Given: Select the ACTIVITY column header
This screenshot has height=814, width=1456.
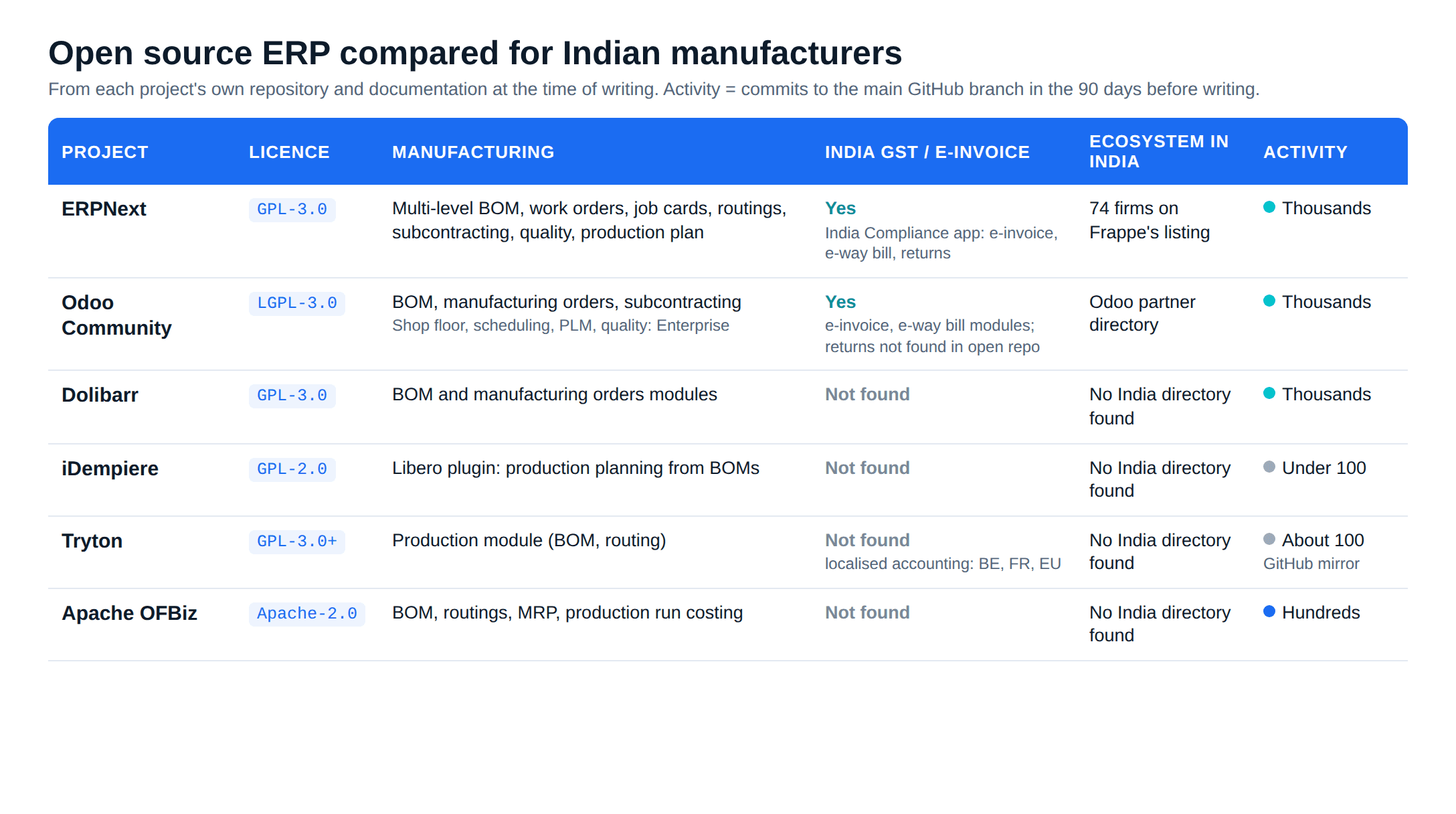Looking at the screenshot, I should pos(1305,152).
